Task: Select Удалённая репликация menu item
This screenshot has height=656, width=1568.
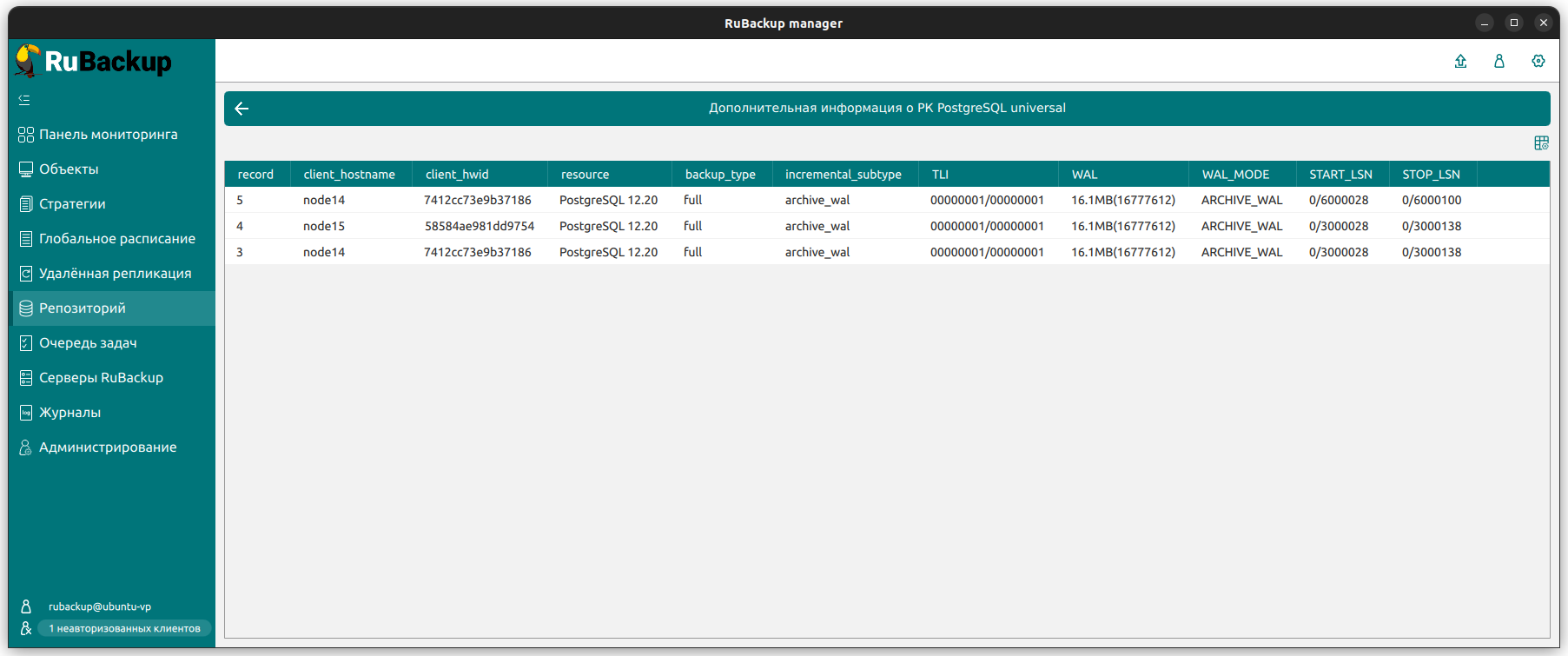Action: point(116,274)
